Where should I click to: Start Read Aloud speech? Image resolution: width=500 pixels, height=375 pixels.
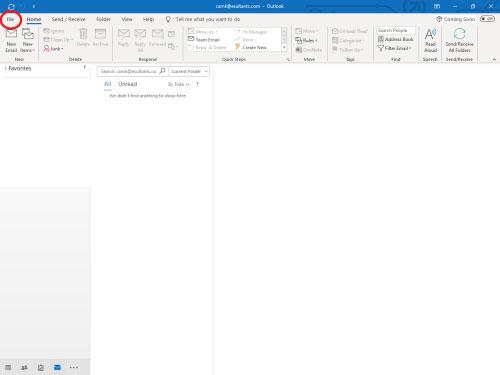(430, 40)
